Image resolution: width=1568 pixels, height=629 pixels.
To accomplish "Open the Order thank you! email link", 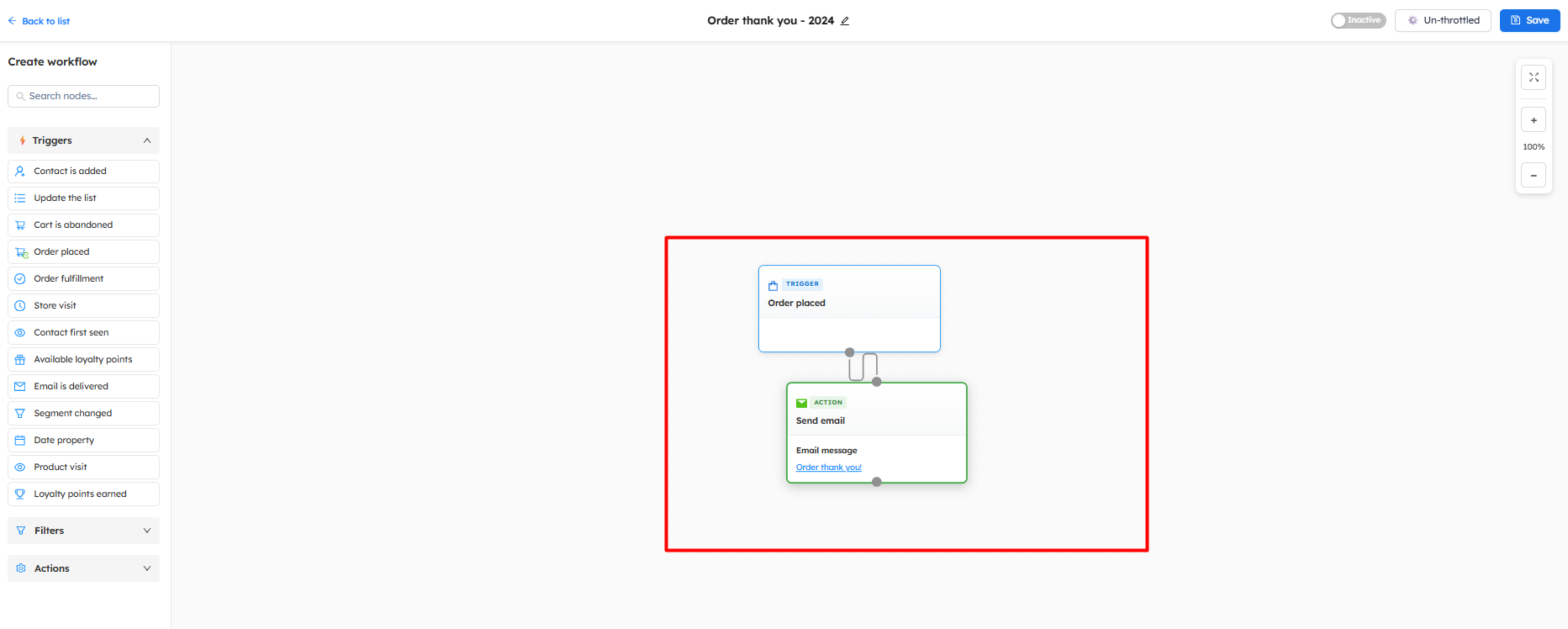I will click(x=828, y=468).
